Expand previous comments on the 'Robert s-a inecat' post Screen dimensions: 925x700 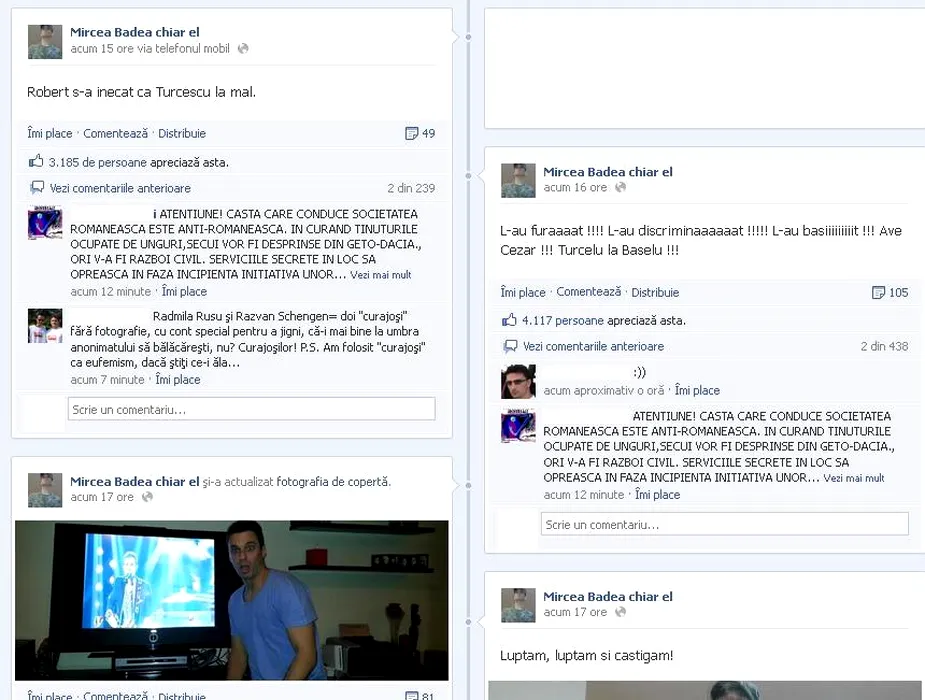(x=119, y=188)
